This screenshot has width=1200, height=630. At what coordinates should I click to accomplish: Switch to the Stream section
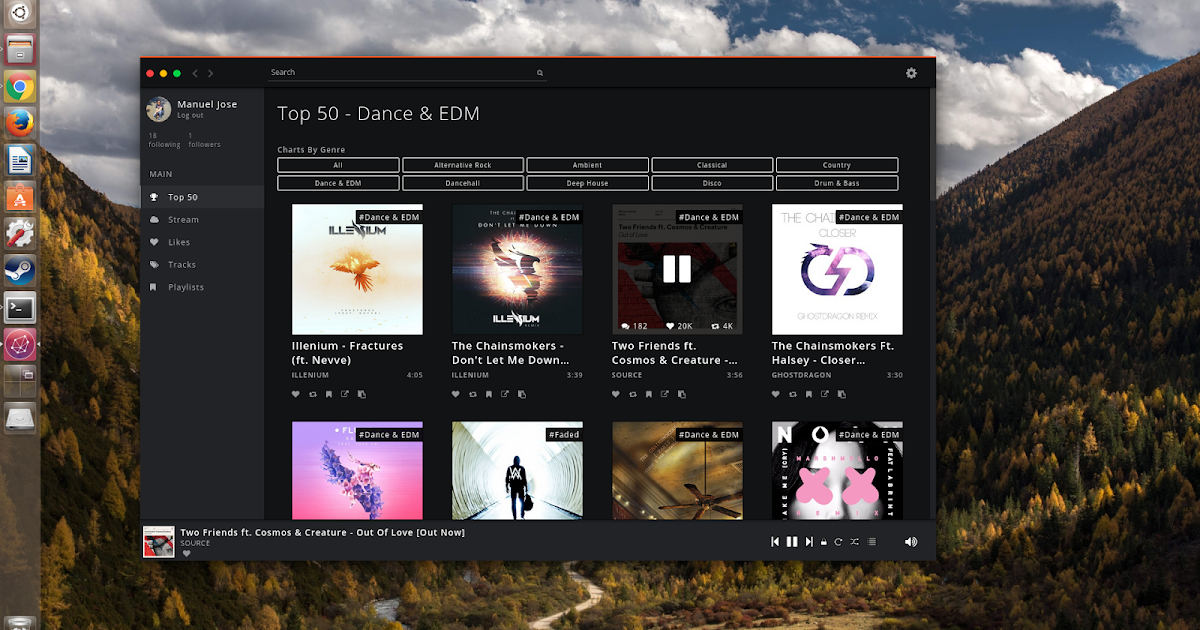tap(184, 219)
